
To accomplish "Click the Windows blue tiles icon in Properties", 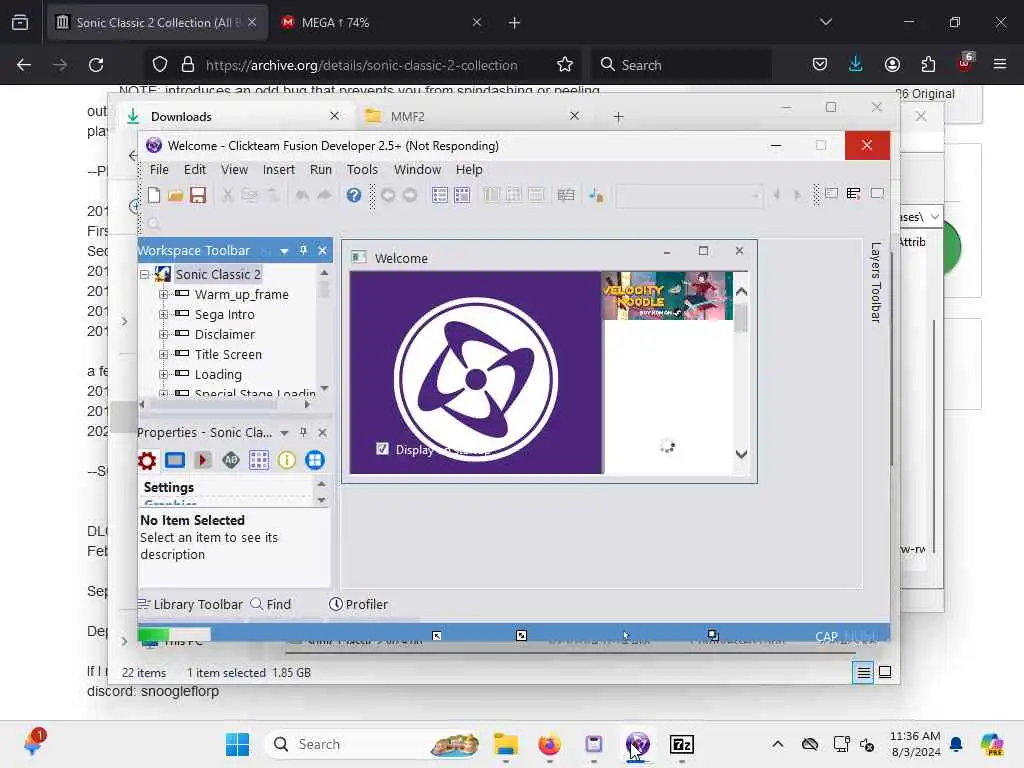I will tap(315, 460).
